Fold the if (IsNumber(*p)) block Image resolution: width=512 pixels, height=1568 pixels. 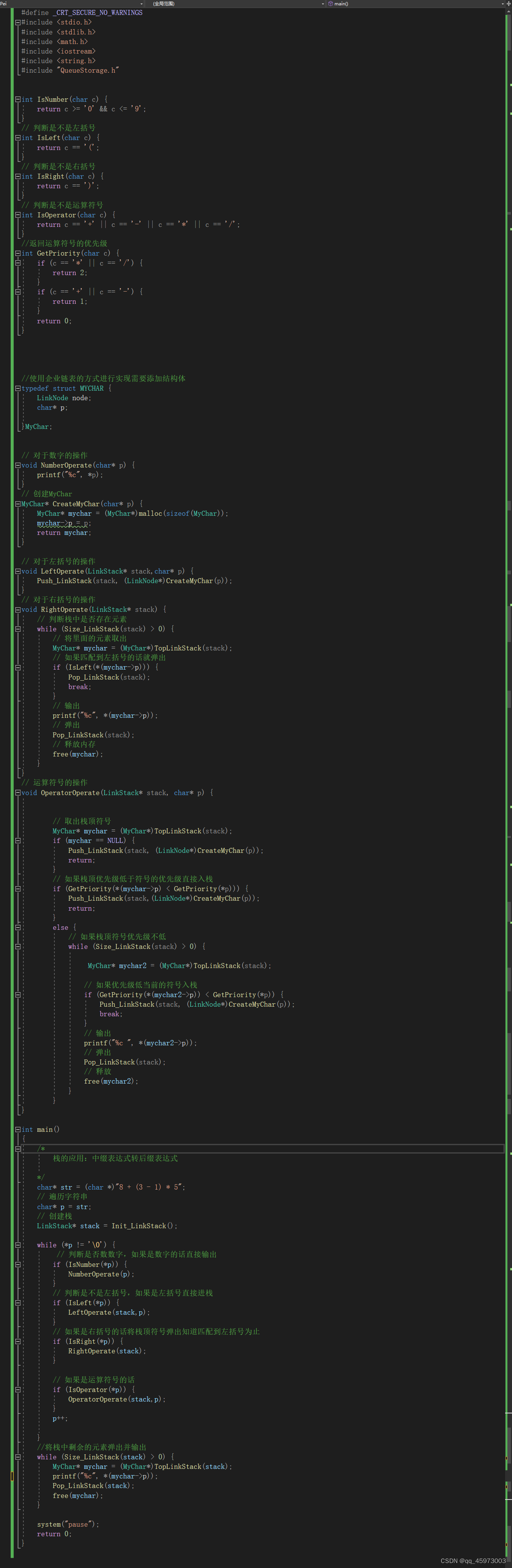coord(18,1265)
